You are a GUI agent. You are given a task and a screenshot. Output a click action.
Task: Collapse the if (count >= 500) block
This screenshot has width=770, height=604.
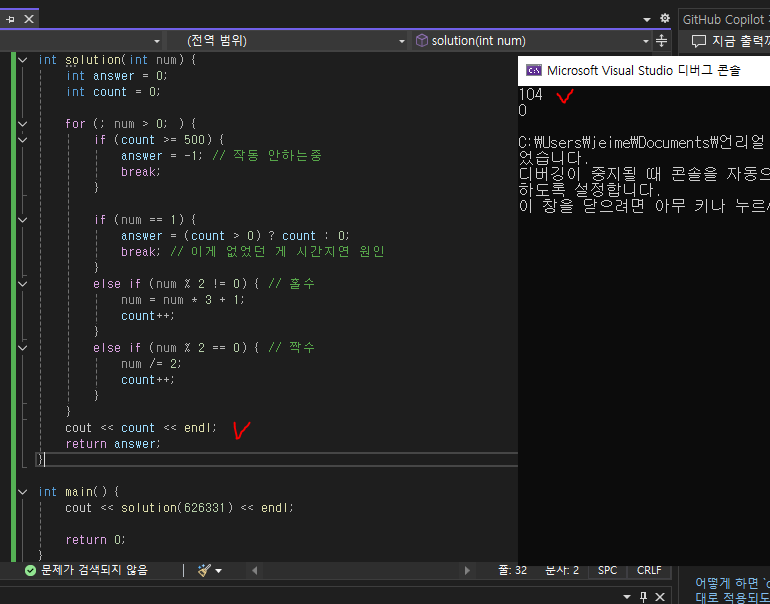(23, 140)
